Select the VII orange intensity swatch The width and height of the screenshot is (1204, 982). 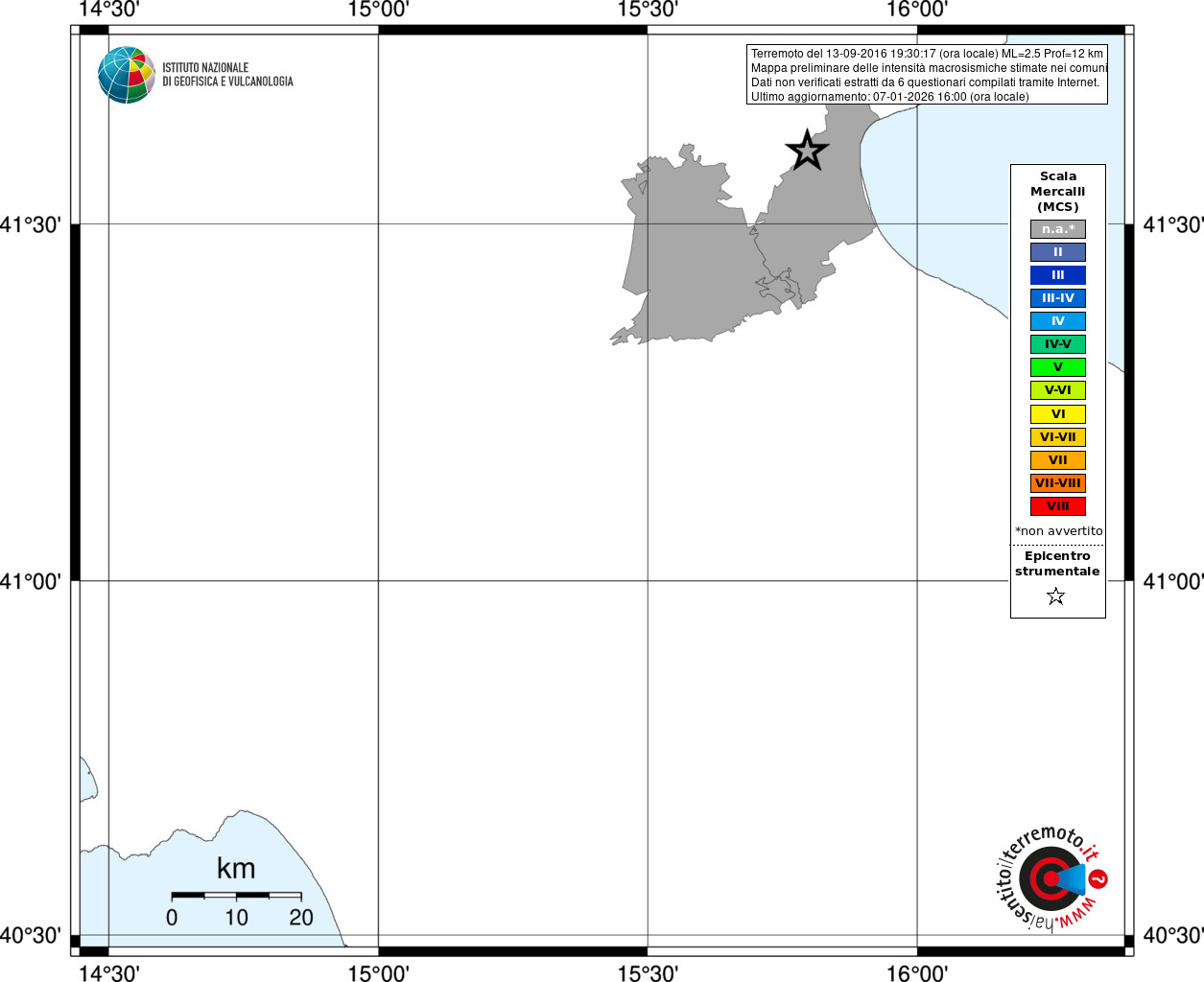click(1058, 460)
